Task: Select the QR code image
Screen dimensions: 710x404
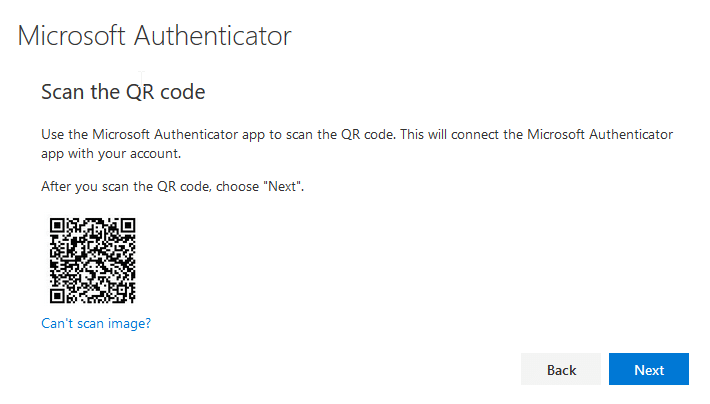Action: (92, 260)
